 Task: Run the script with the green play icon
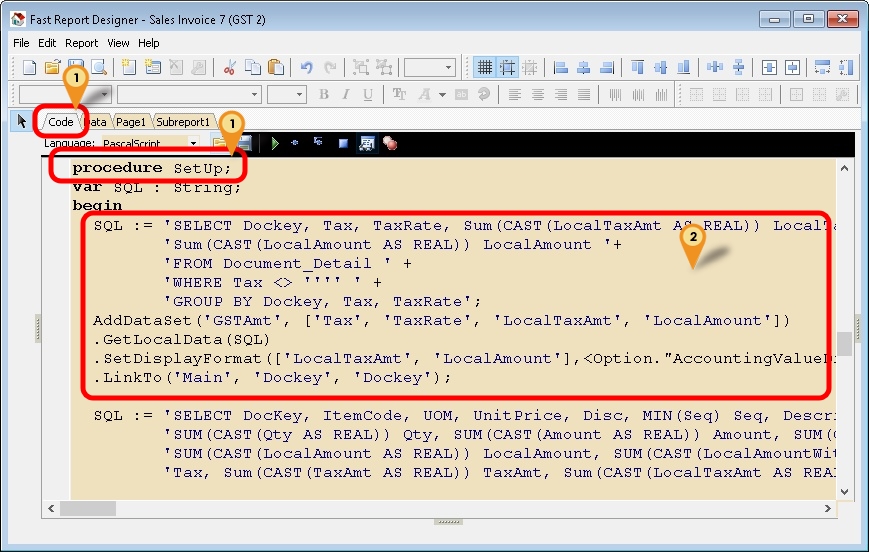(274, 144)
